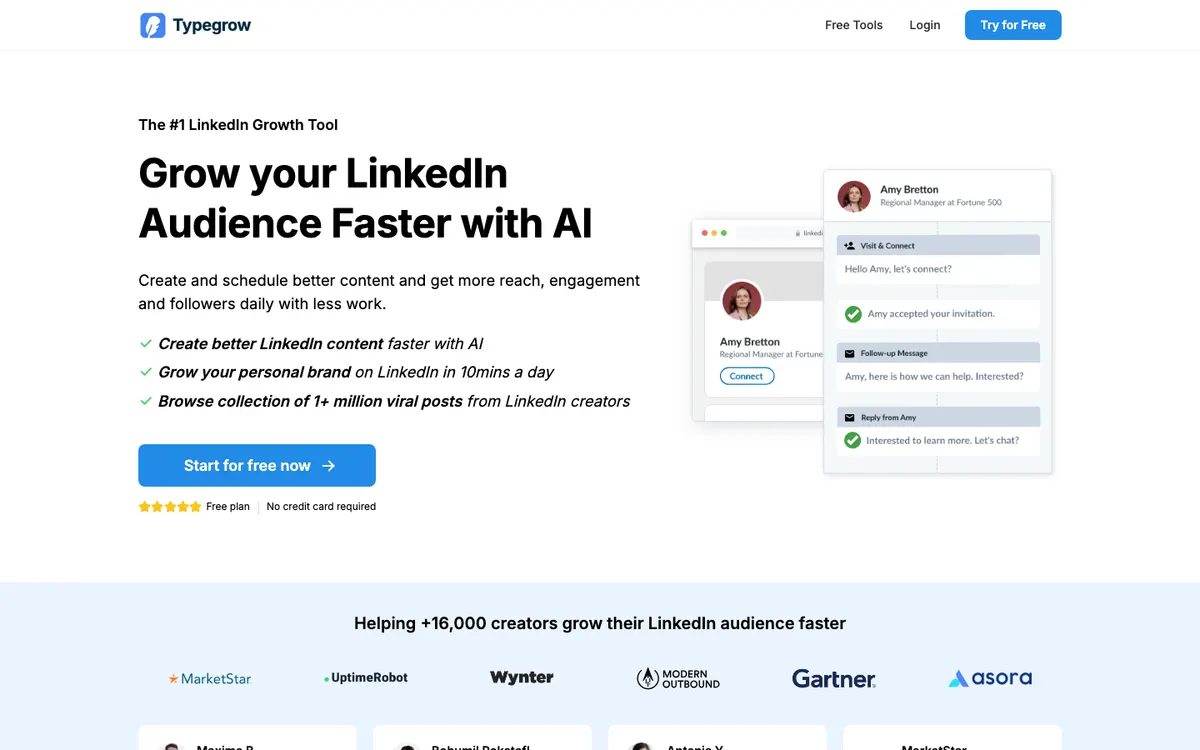Viewport: 1200px width, 750px height.
Task: Click the asora logo
Action: pyautogui.click(x=990, y=678)
